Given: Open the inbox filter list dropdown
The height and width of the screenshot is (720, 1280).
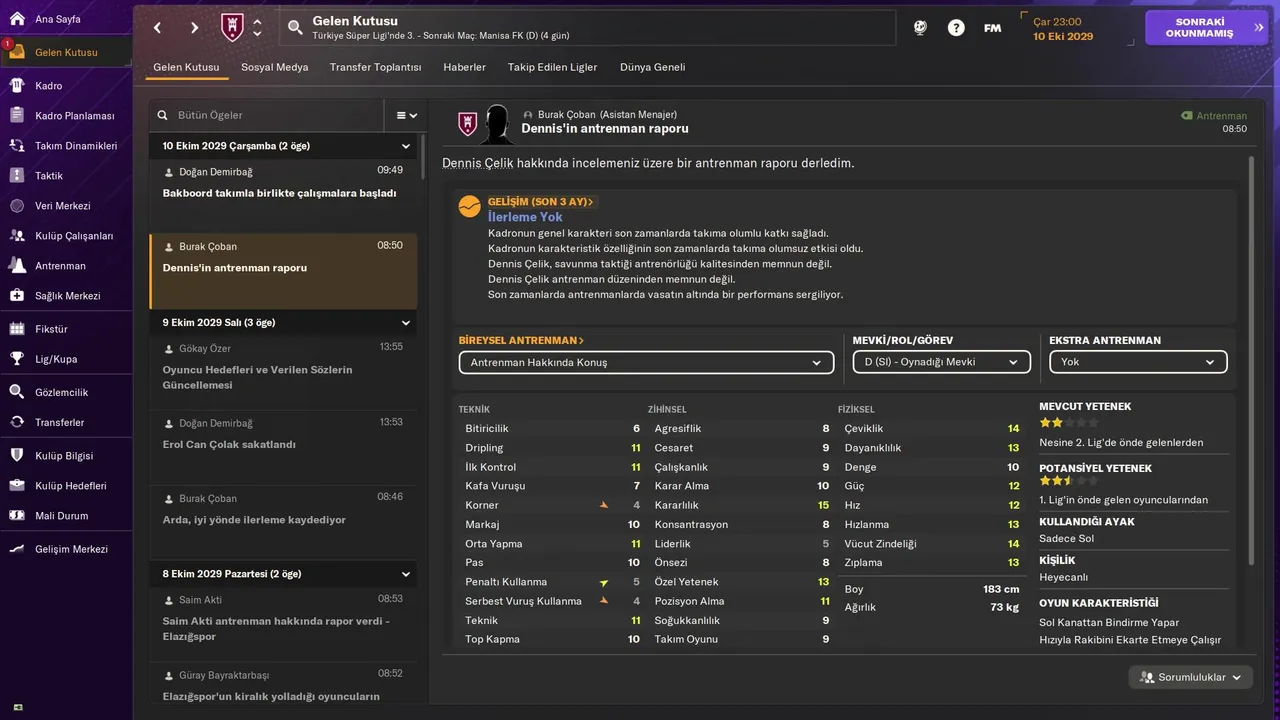Looking at the screenshot, I should point(406,115).
